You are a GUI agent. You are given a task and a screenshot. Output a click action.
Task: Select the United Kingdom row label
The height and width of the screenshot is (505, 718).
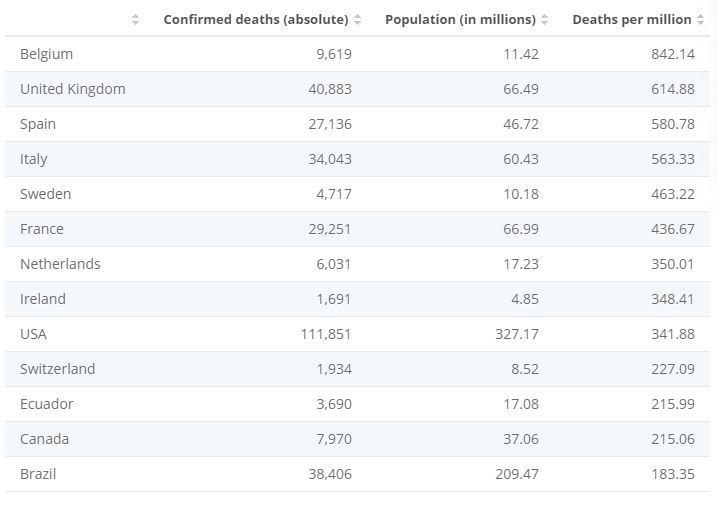pos(73,89)
